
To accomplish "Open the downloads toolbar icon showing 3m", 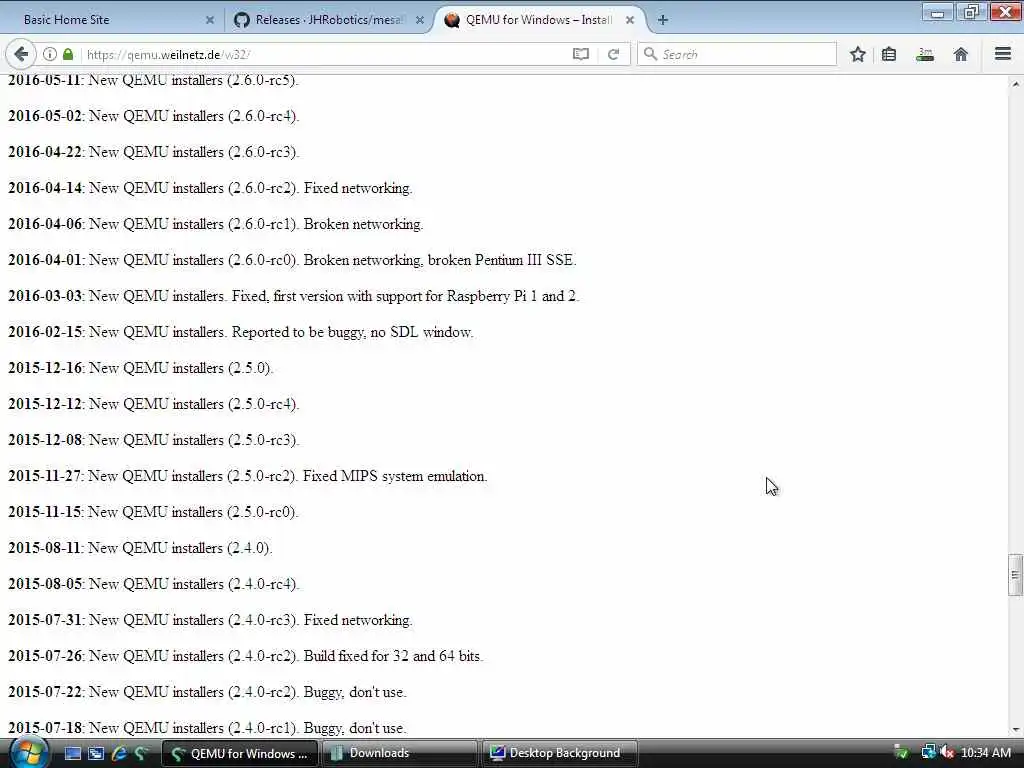I will pyautogui.click(x=925, y=54).
